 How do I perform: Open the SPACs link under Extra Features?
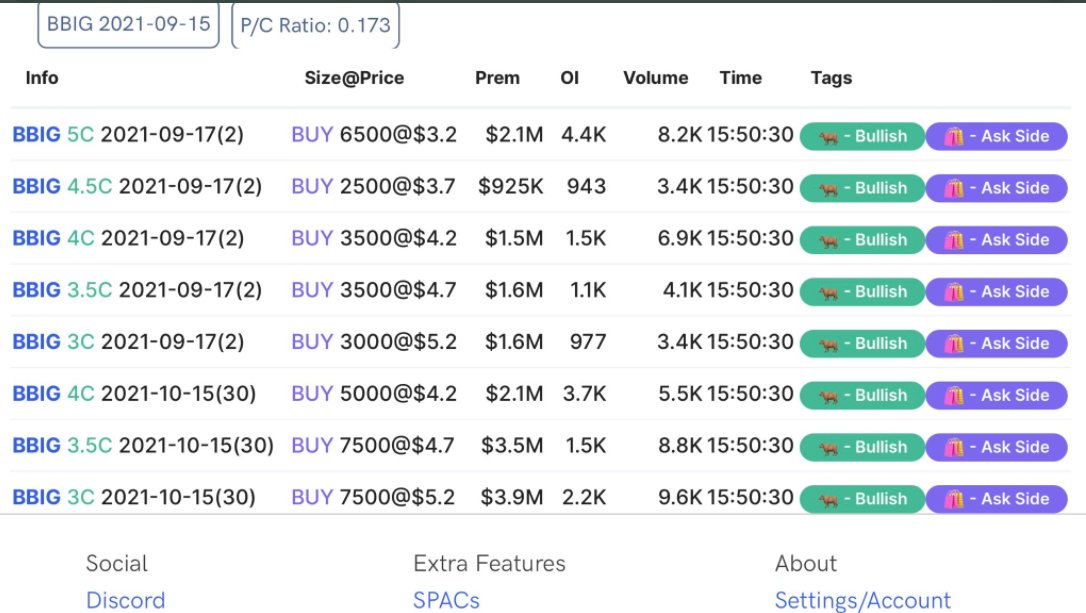coord(446,601)
